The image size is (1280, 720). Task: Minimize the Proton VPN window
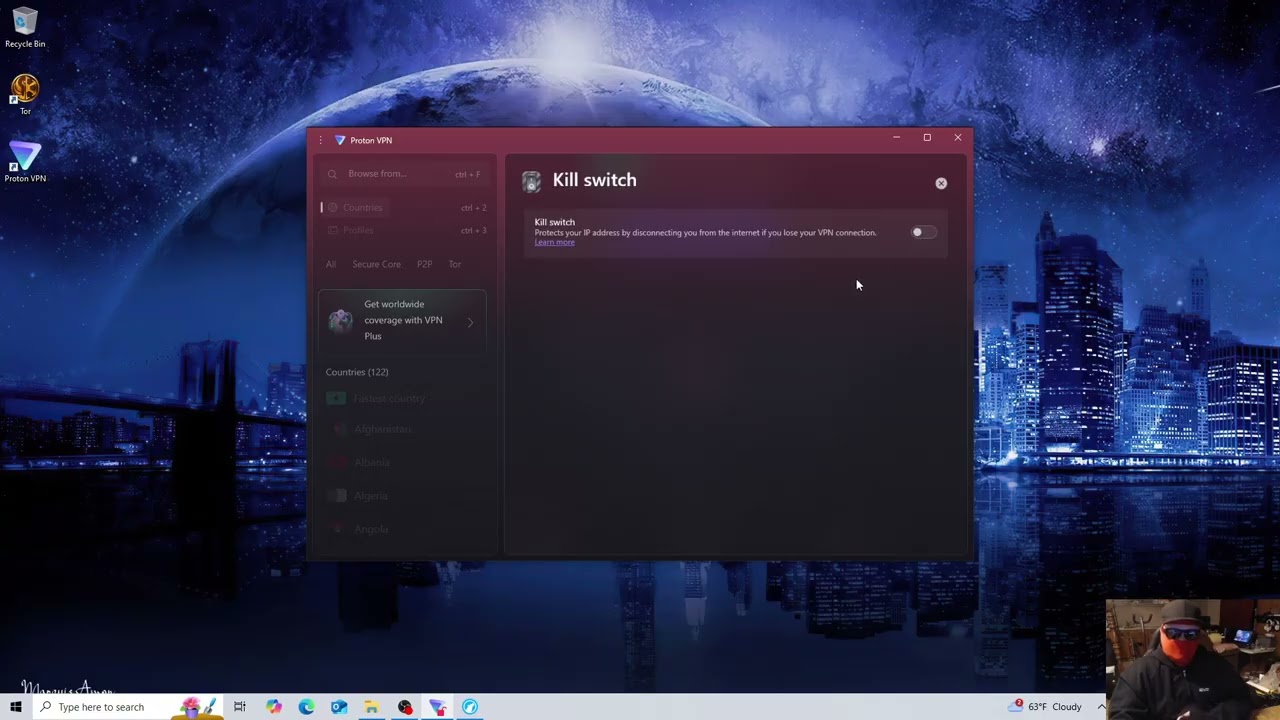pos(896,138)
